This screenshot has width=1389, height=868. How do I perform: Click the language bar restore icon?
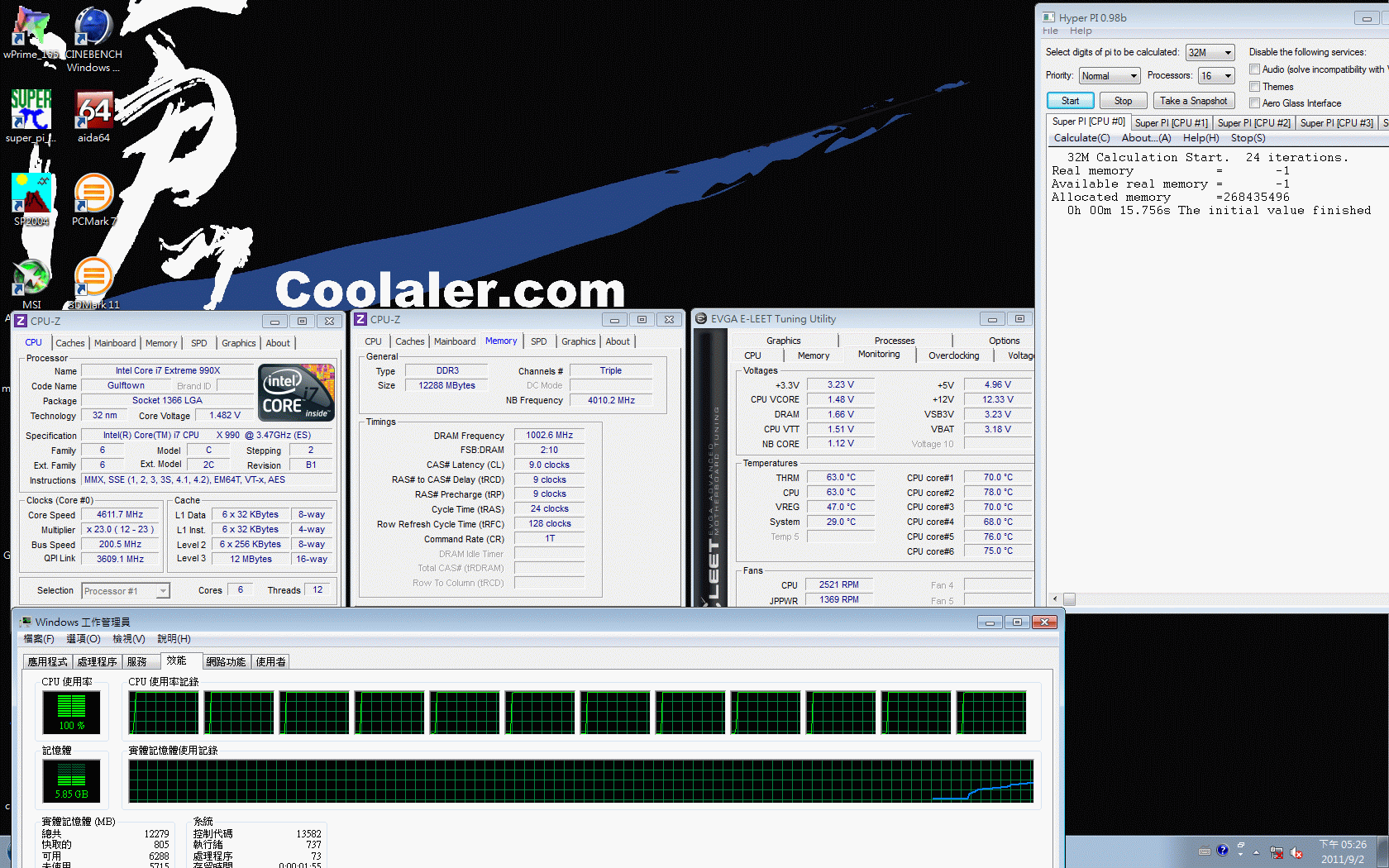pos(1241,846)
